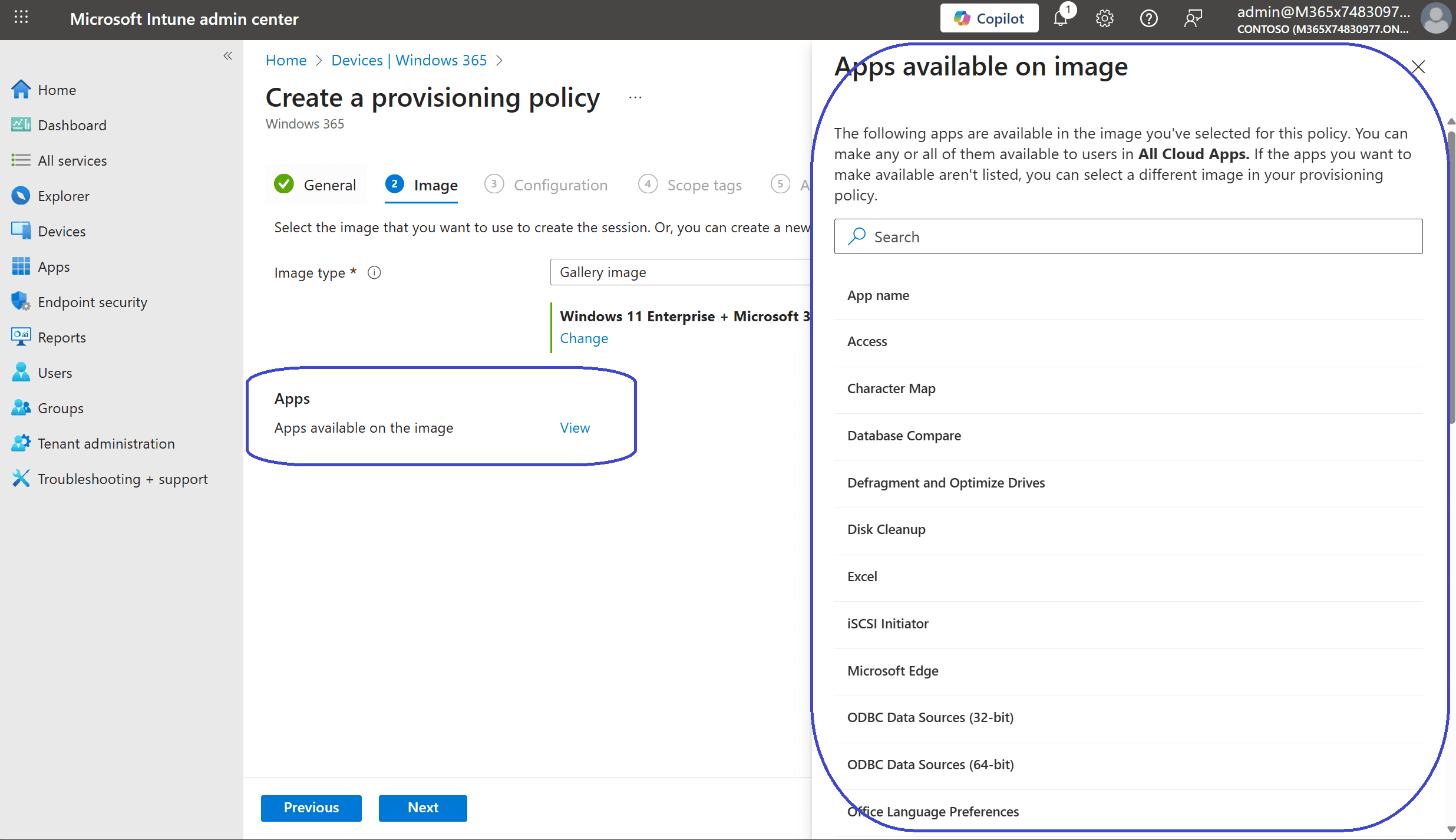Viewport: 1456px width, 840px height.
Task: Open the Gallery image type dropdown
Action: click(x=681, y=272)
